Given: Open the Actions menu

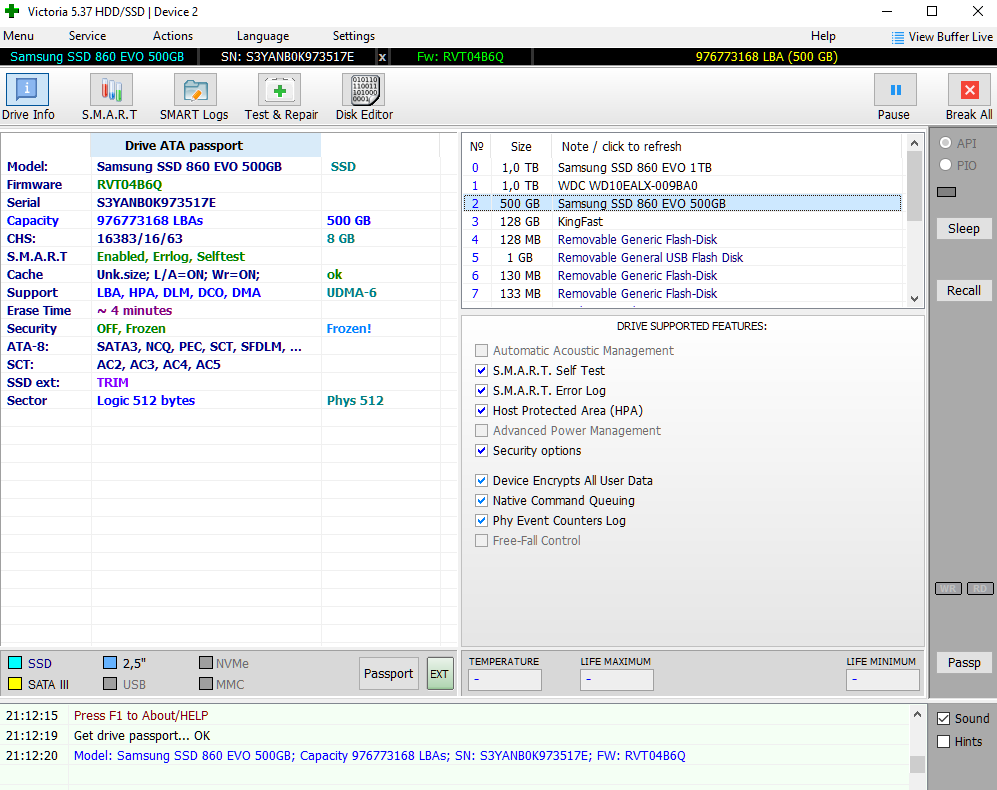Looking at the screenshot, I should tap(172, 36).
